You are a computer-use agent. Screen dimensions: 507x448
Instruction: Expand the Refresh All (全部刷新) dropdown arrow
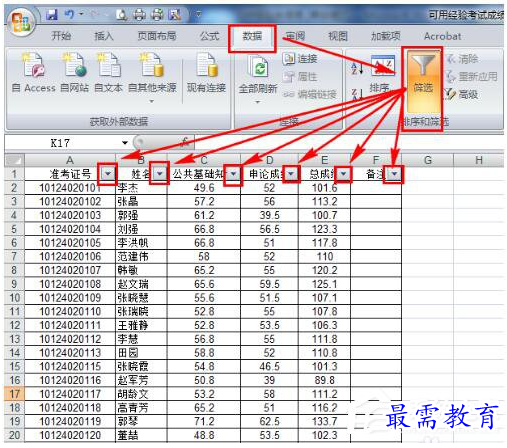[x=258, y=102]
